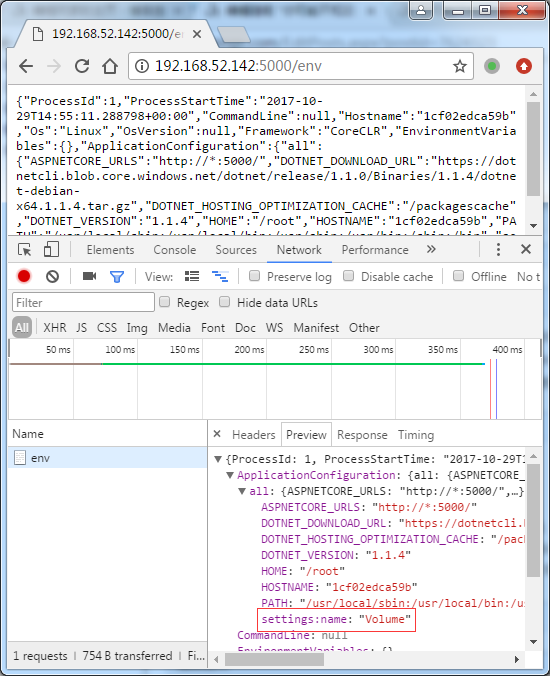Focus the network Filter input

point(84,302)
